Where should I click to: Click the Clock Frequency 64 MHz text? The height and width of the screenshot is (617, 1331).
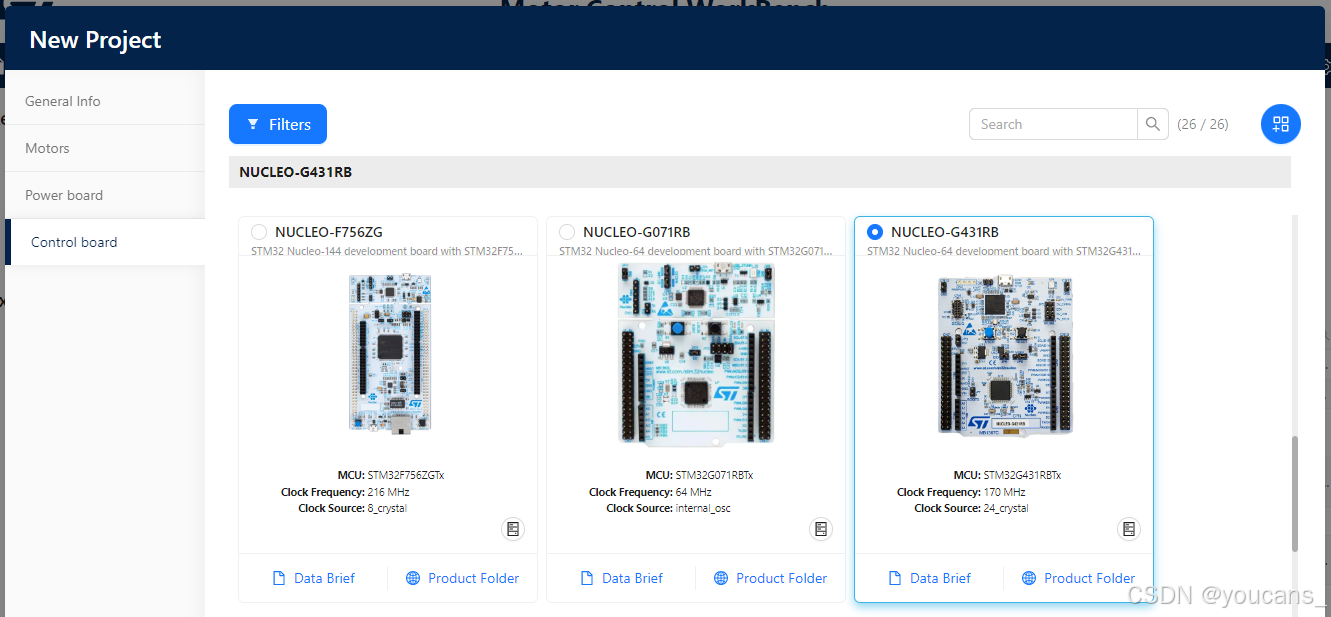650,492
